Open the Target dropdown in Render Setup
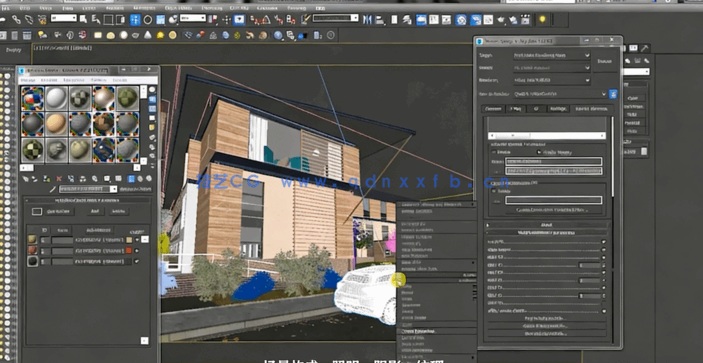Image resolution: width=703 pixels, height=363 pixels. [x=551, y=55]
